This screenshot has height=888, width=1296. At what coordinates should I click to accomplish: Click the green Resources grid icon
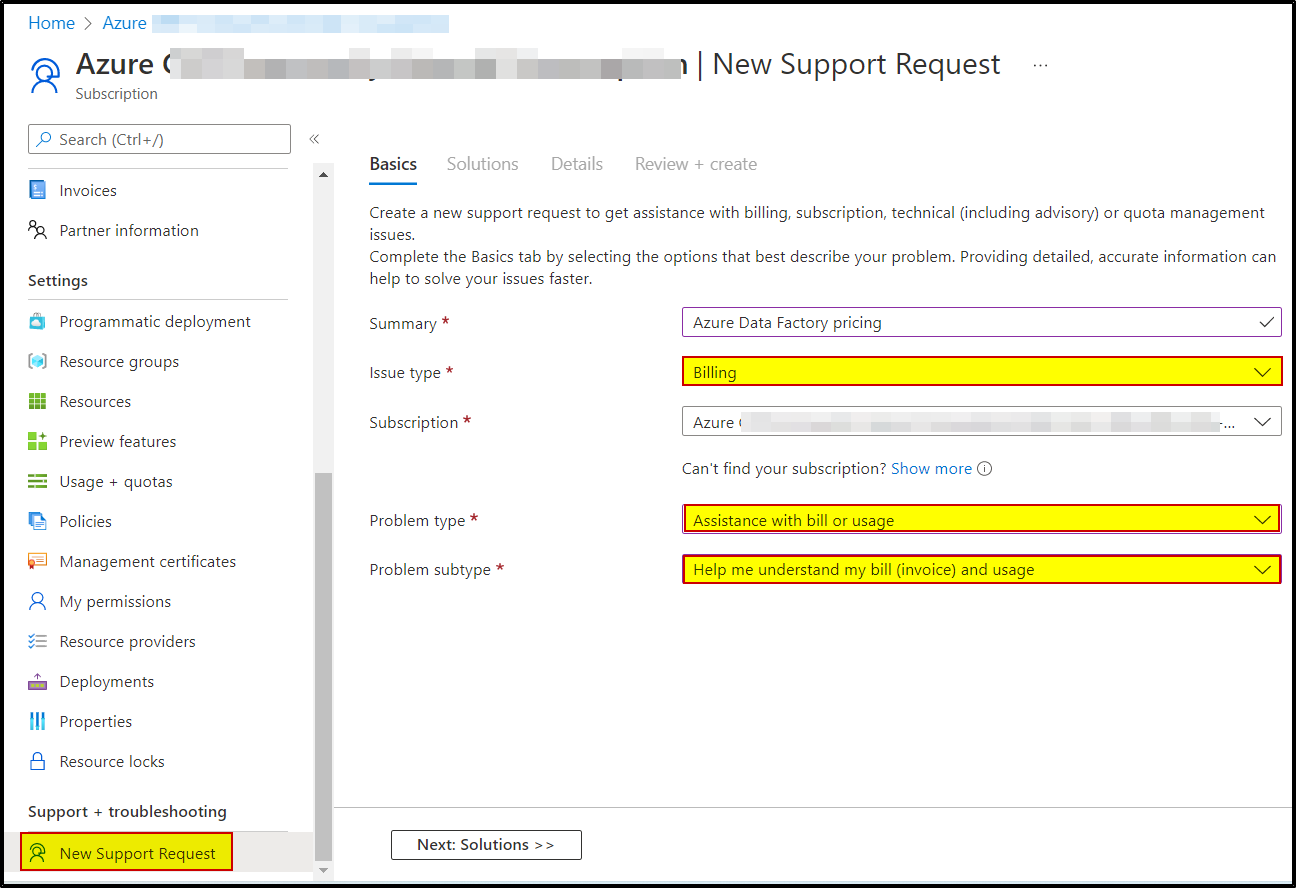(x=38, y=401)
